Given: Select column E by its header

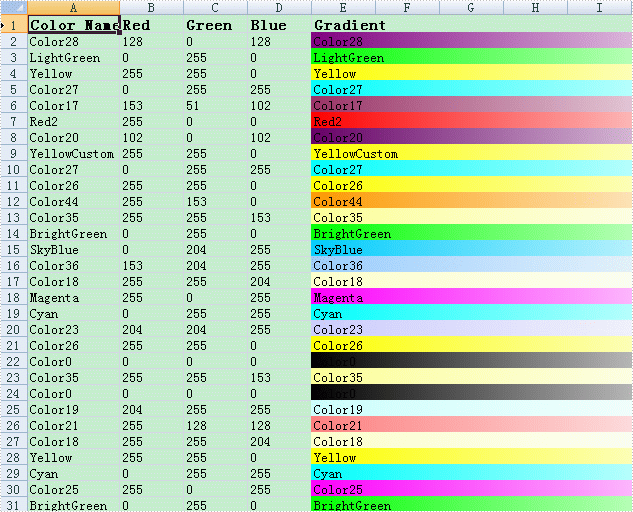Looking at the screenshot, I should click(x=342, y=7).
